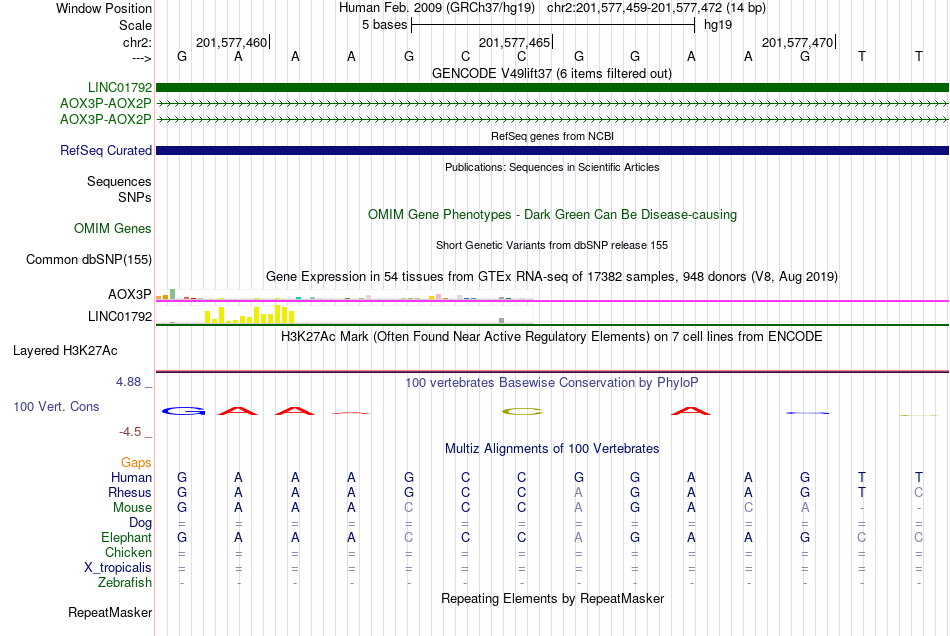This screenshot has height=636, width=950.
Task: Click LINC01792 label beside GTEx bar chart
Action: [x=120, y=316]
